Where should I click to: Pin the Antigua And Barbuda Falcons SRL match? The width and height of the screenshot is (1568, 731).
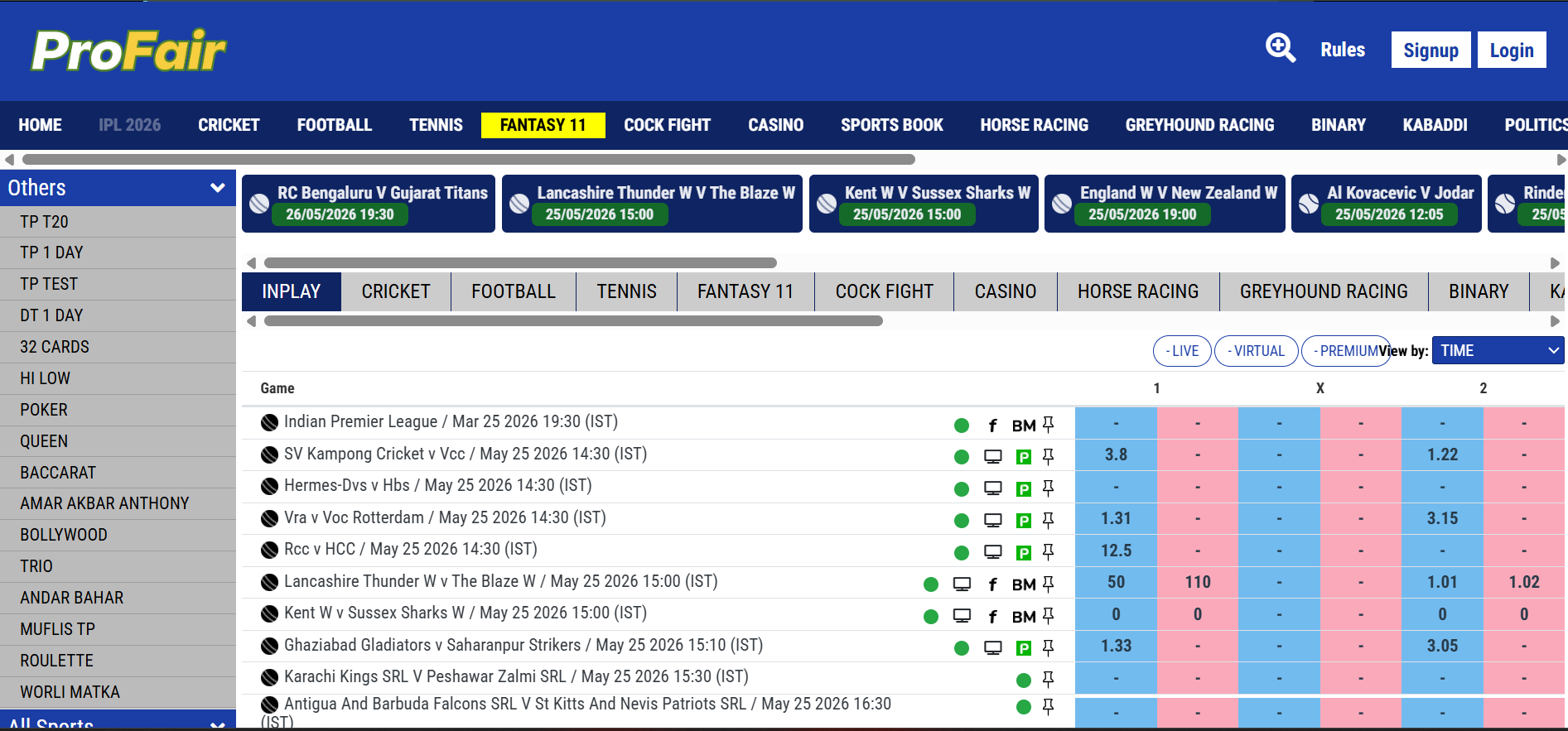pos(1048,707)
